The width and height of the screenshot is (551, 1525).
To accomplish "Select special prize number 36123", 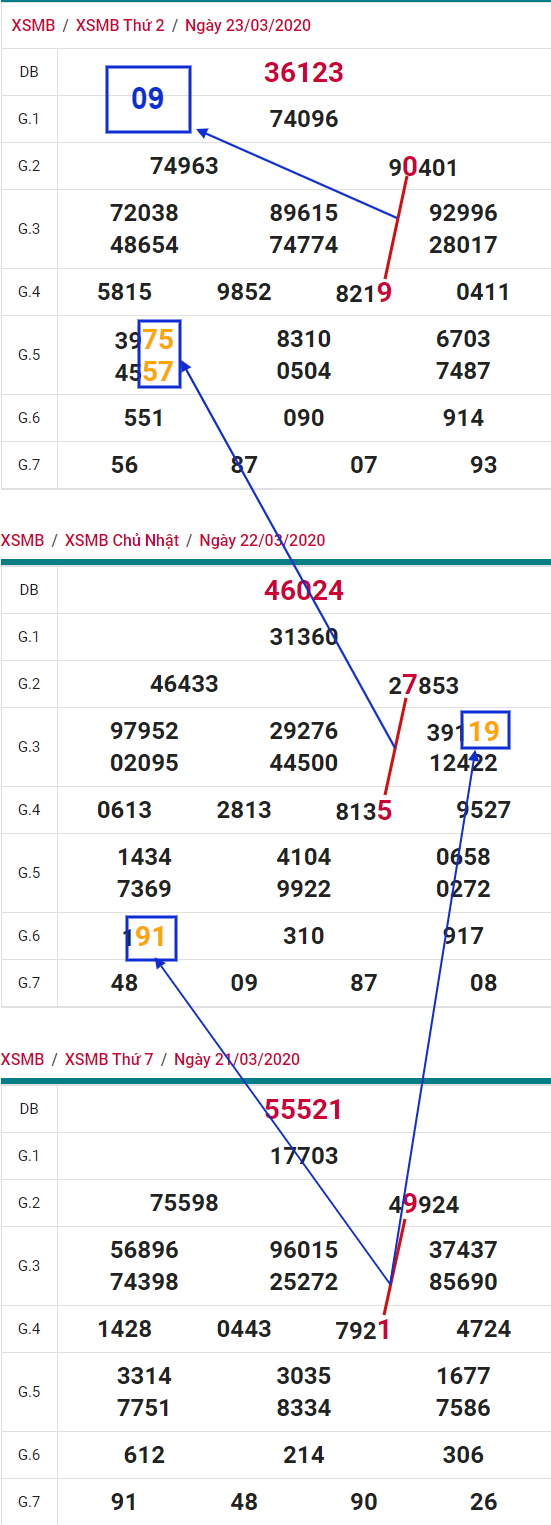I will click(304, 72).
